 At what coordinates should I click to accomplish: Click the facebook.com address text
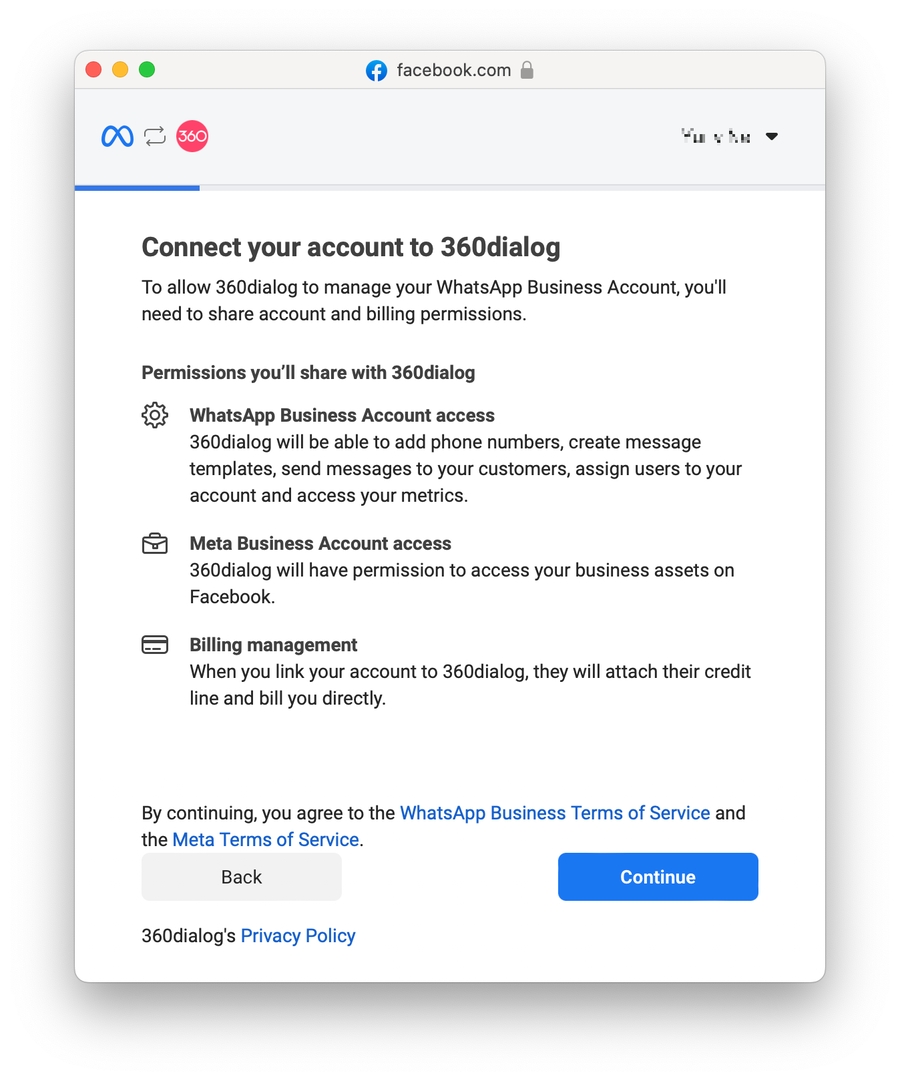[x=453, y=70]
